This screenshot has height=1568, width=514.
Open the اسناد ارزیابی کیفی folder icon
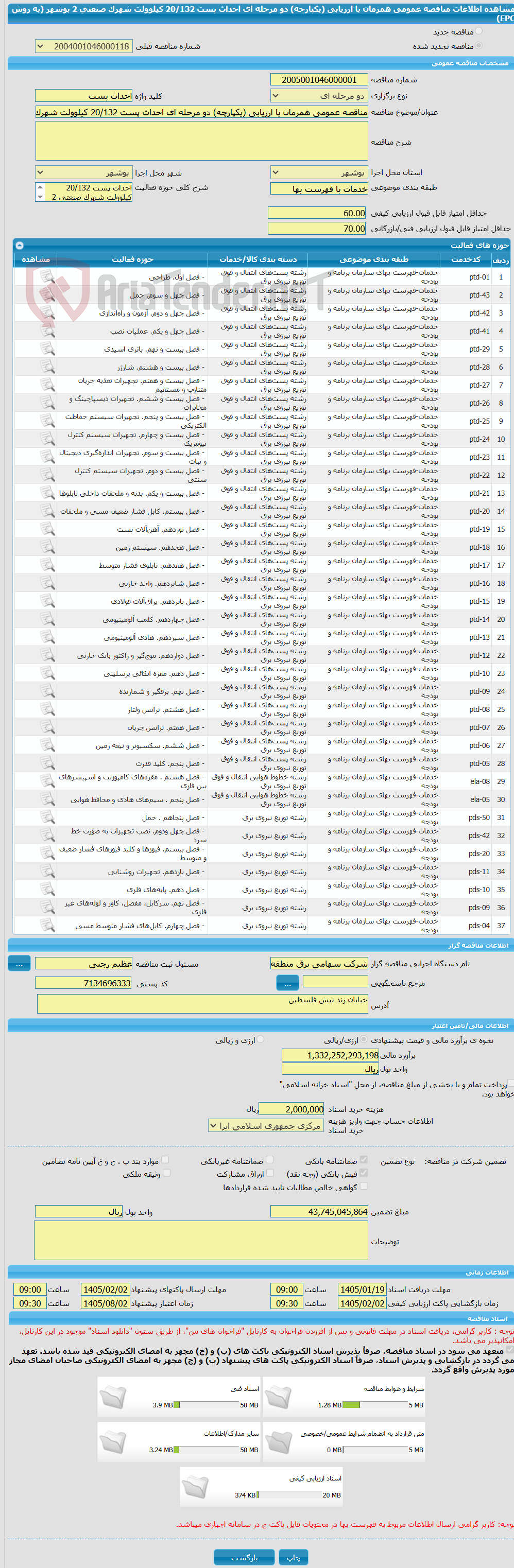pyautogui.click(x=195, y=1487)
